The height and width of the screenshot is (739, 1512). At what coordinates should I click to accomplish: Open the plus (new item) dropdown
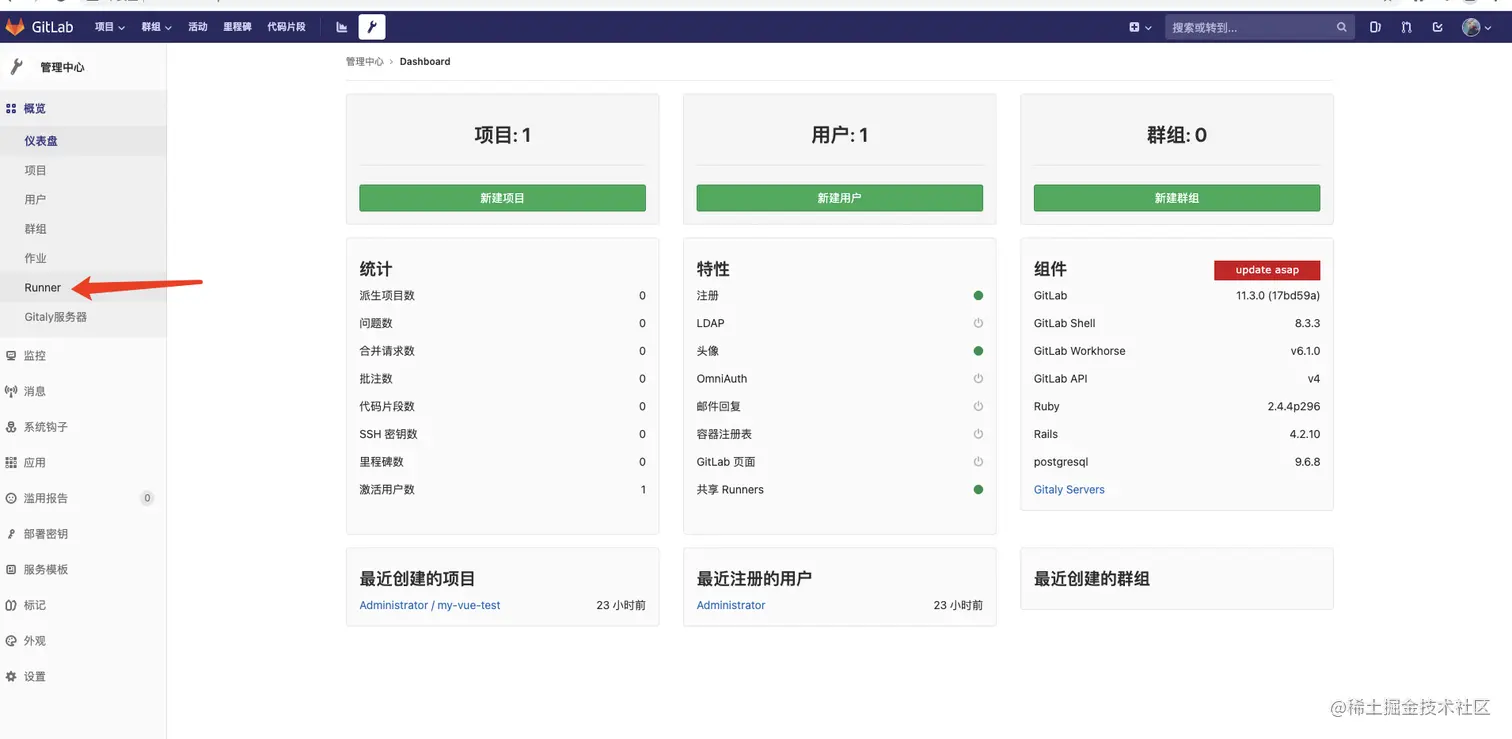1140,27
